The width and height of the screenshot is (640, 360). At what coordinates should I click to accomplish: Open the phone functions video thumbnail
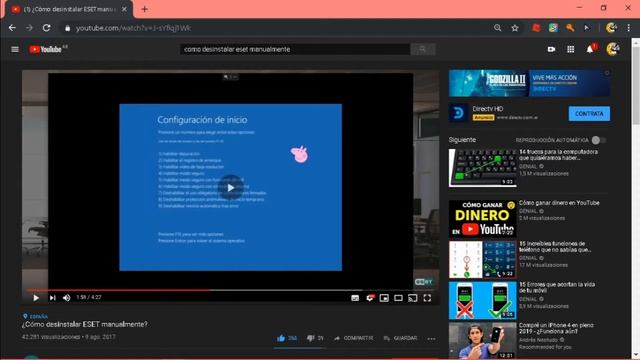(482, 260)
